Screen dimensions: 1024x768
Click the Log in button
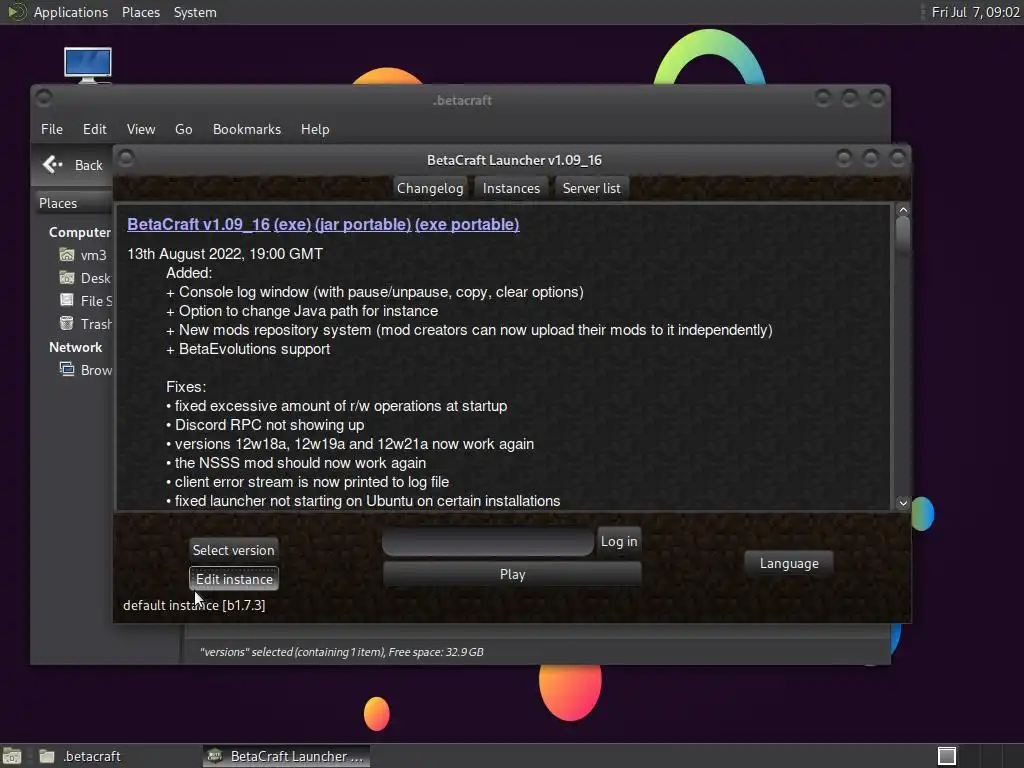tap(619, 541)
